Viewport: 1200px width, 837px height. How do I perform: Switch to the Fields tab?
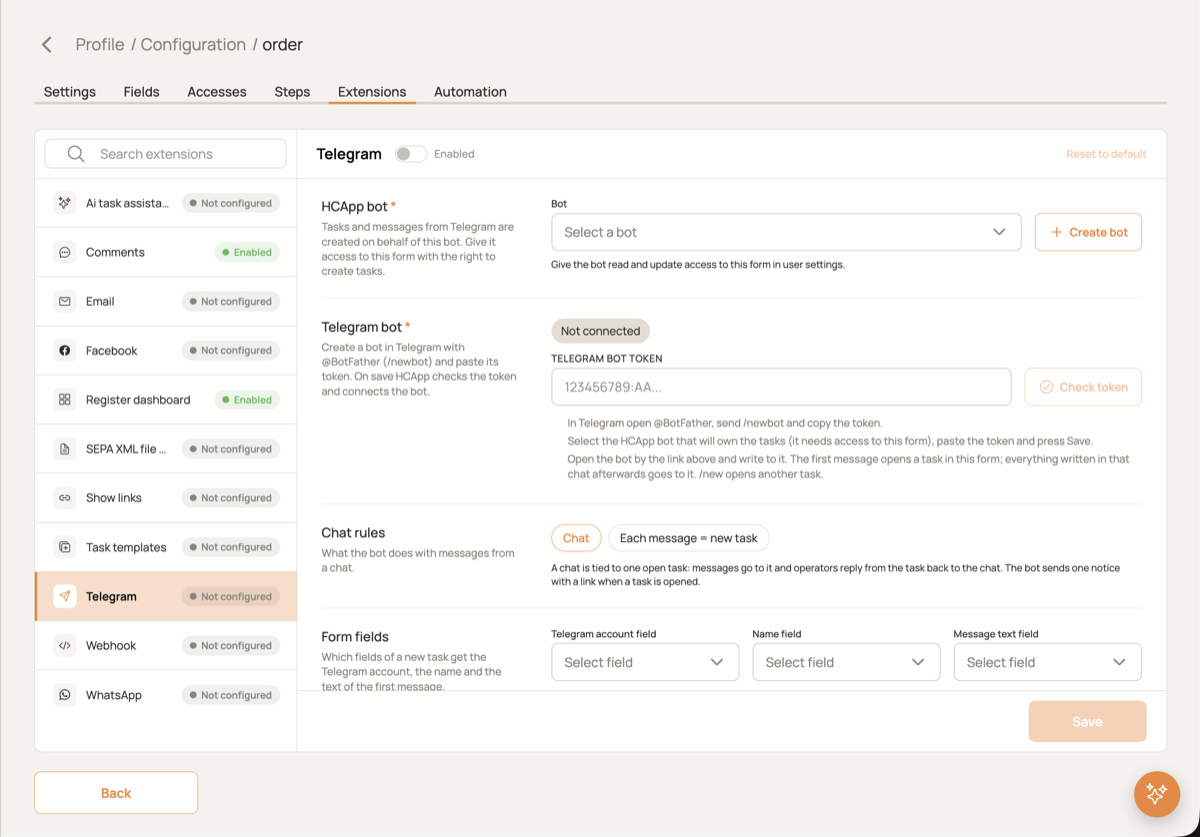pyautogui.click(x=142, y=92)
